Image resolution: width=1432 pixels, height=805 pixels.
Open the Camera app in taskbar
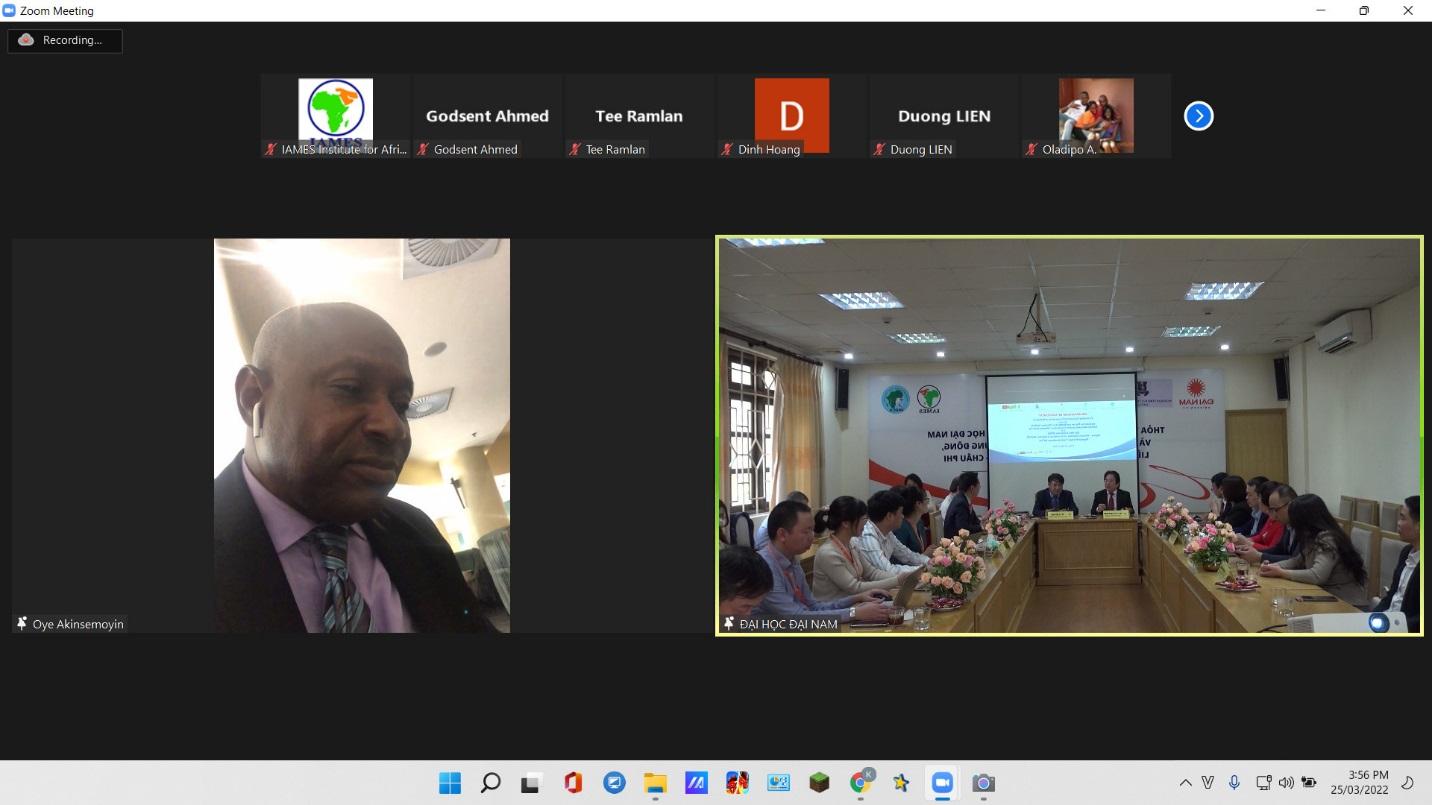click(x=983, y=783)
